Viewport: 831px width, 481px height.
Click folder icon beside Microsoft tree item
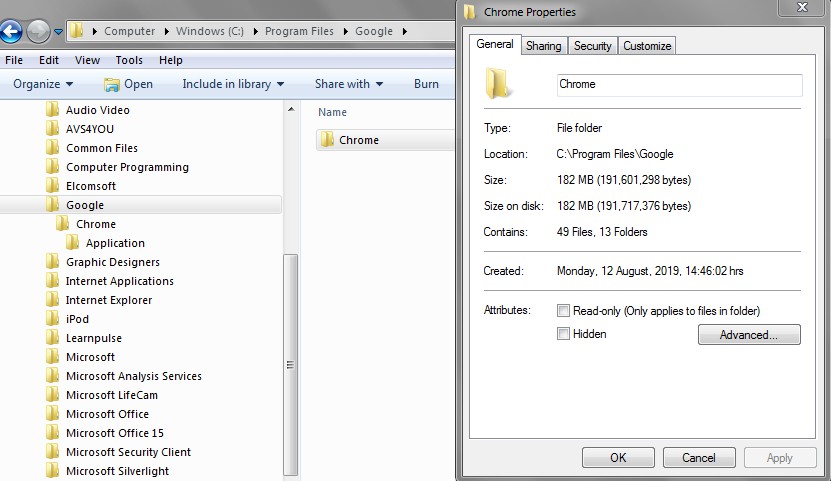(x=52, y=357)
